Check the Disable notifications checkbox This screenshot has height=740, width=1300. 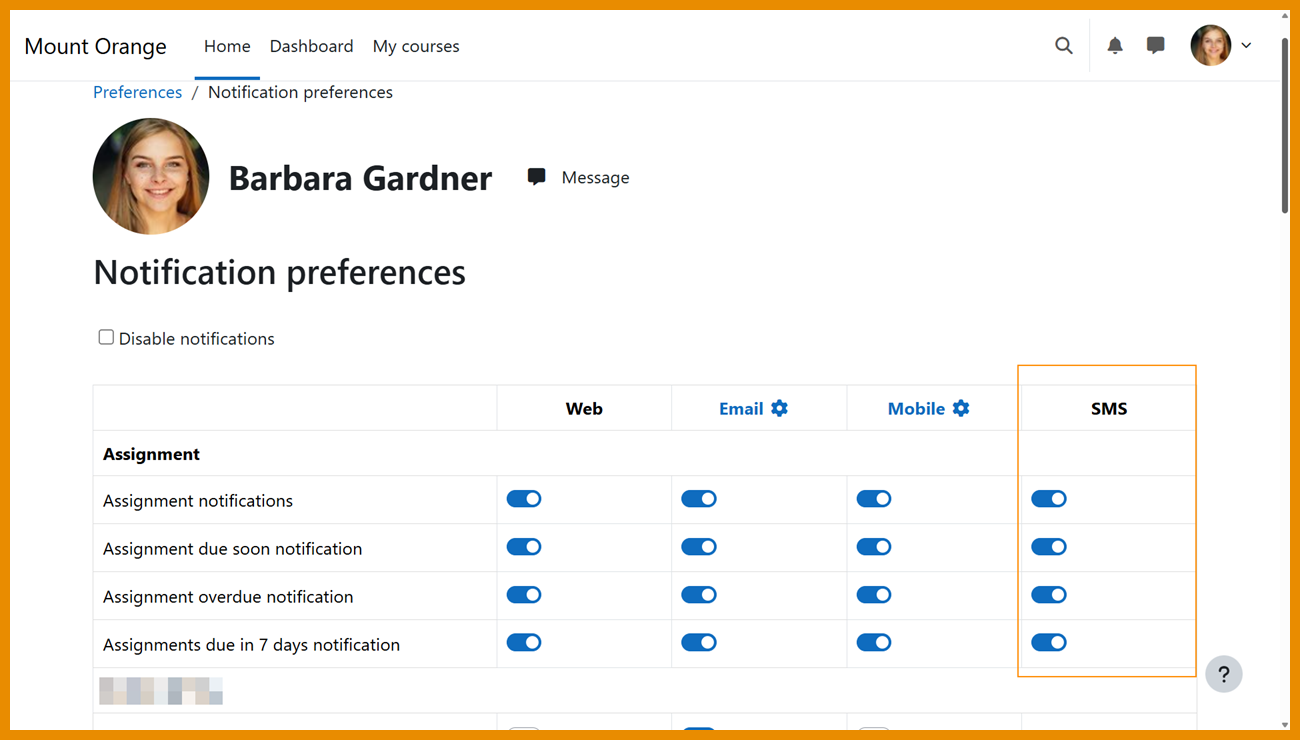click(x=106, y=338)
